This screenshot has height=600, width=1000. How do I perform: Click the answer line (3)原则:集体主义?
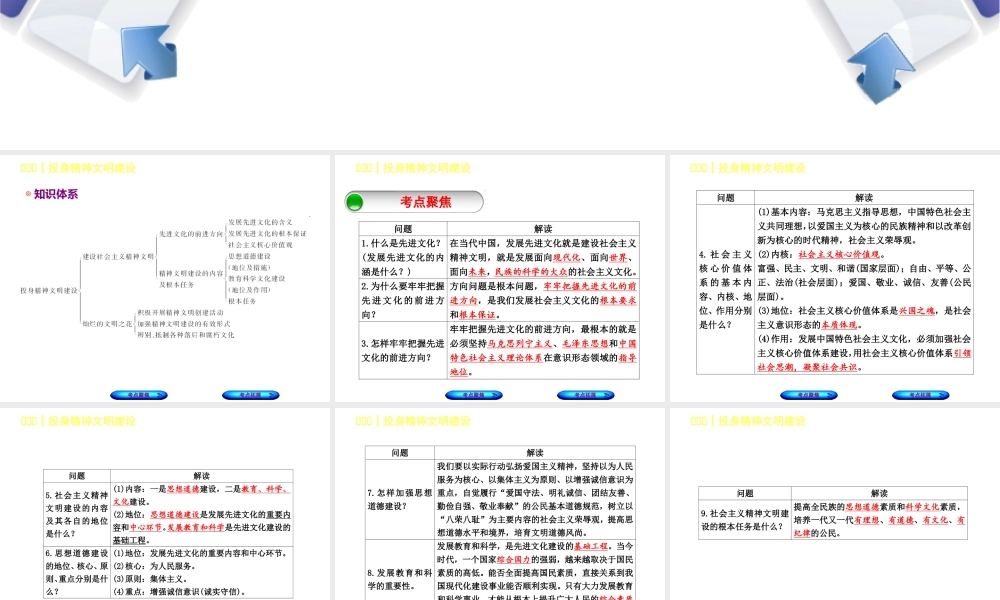150,579
